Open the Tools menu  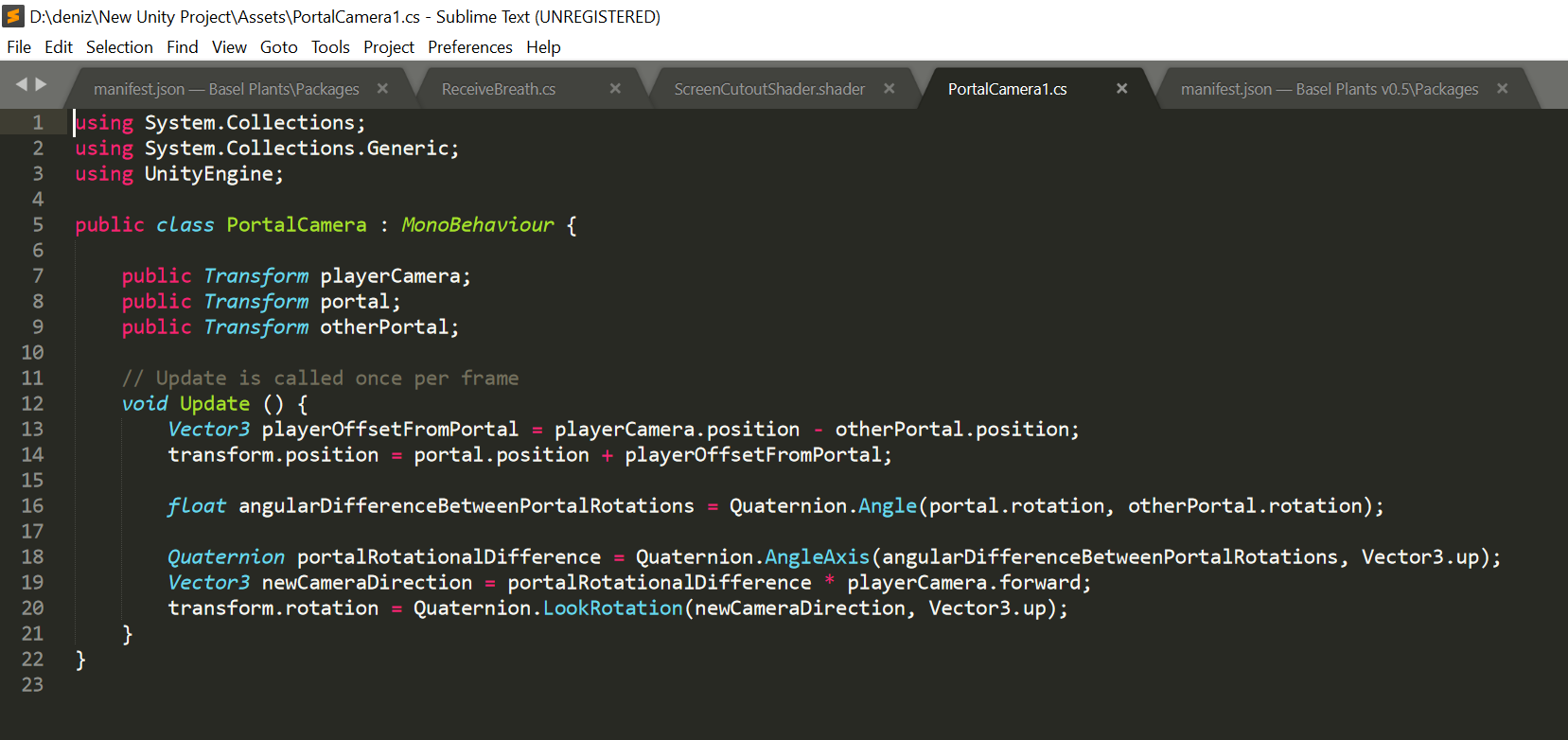pyautogui.click(x=330, y=47)
